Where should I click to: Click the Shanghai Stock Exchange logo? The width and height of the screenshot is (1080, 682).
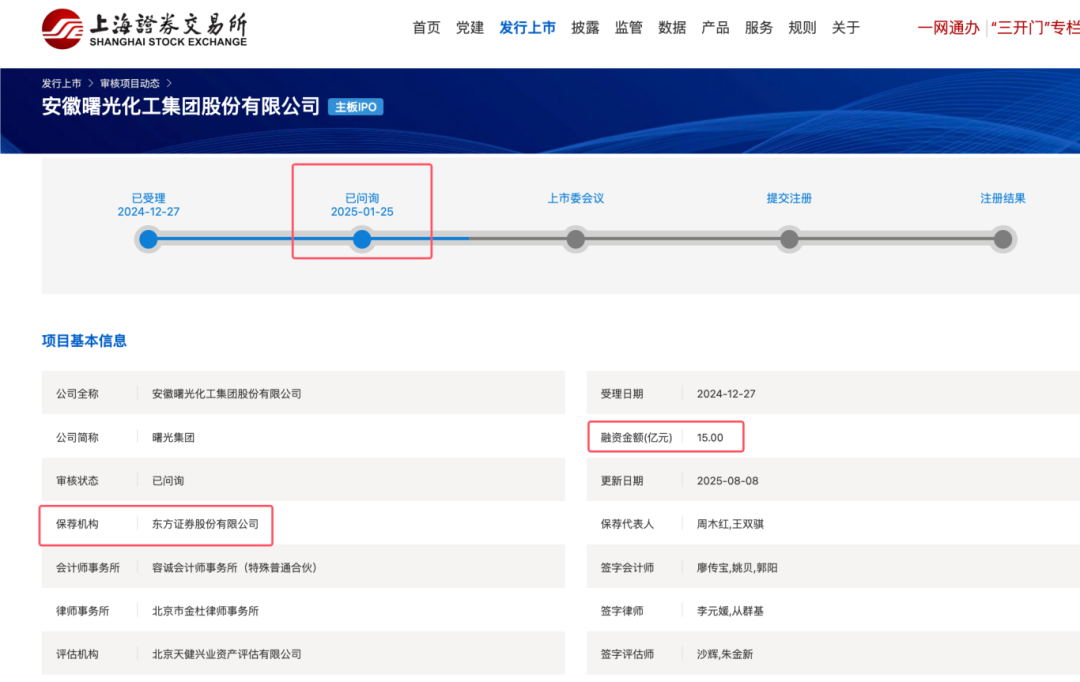[x=144, y=29]
